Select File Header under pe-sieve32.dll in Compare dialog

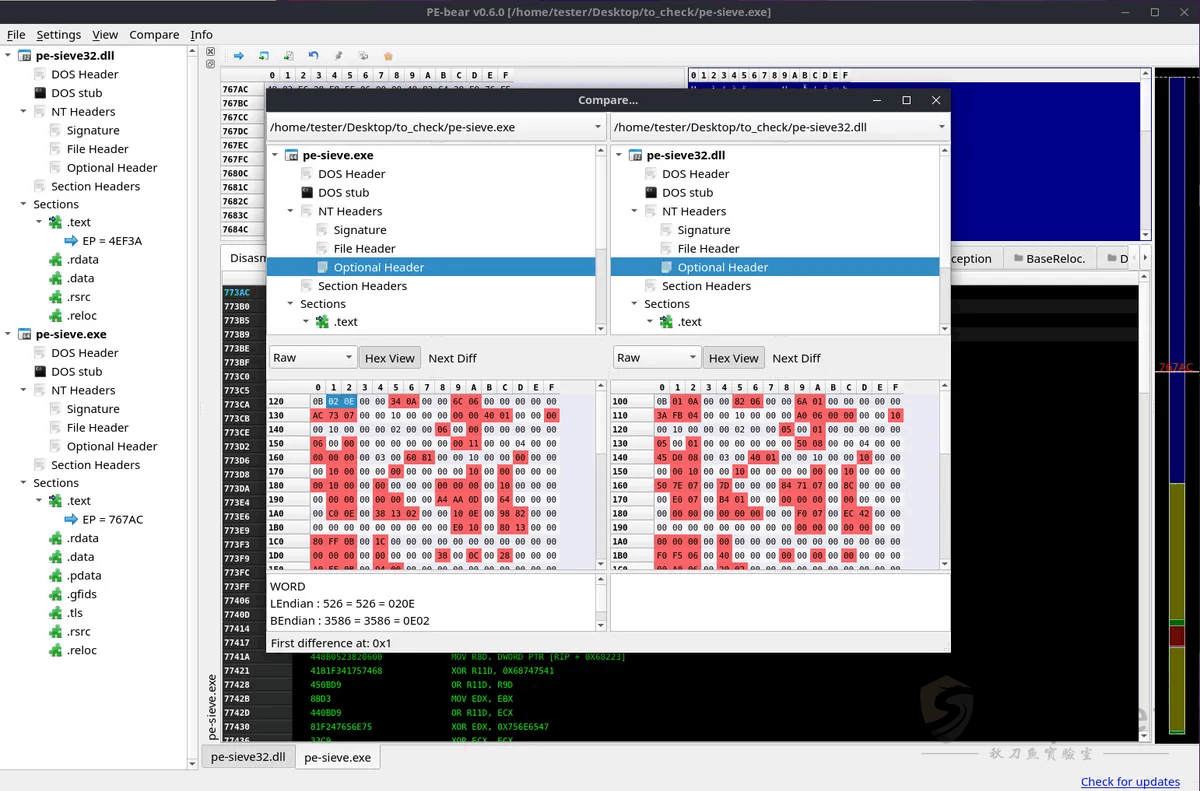point(708,249)
